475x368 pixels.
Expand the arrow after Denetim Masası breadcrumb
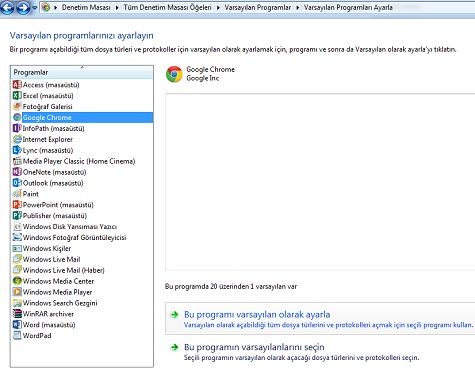(x=117, y=7)
